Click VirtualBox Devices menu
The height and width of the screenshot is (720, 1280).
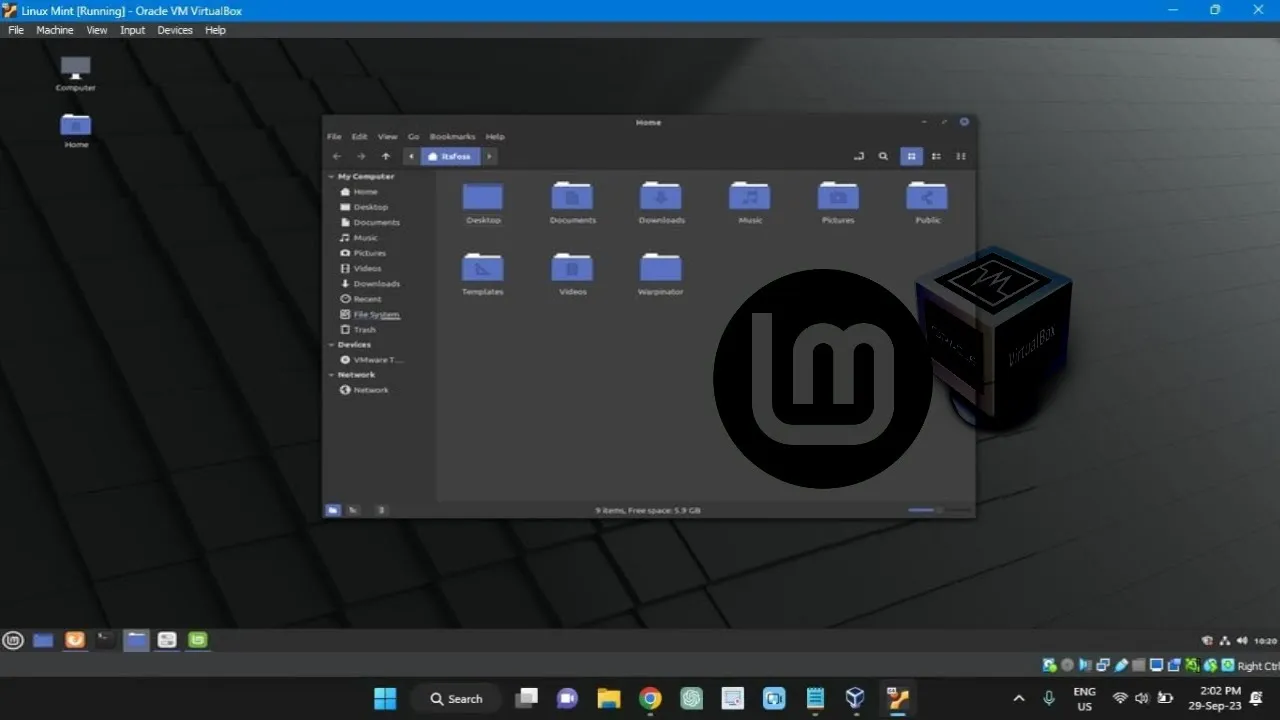tap(175, 30)
